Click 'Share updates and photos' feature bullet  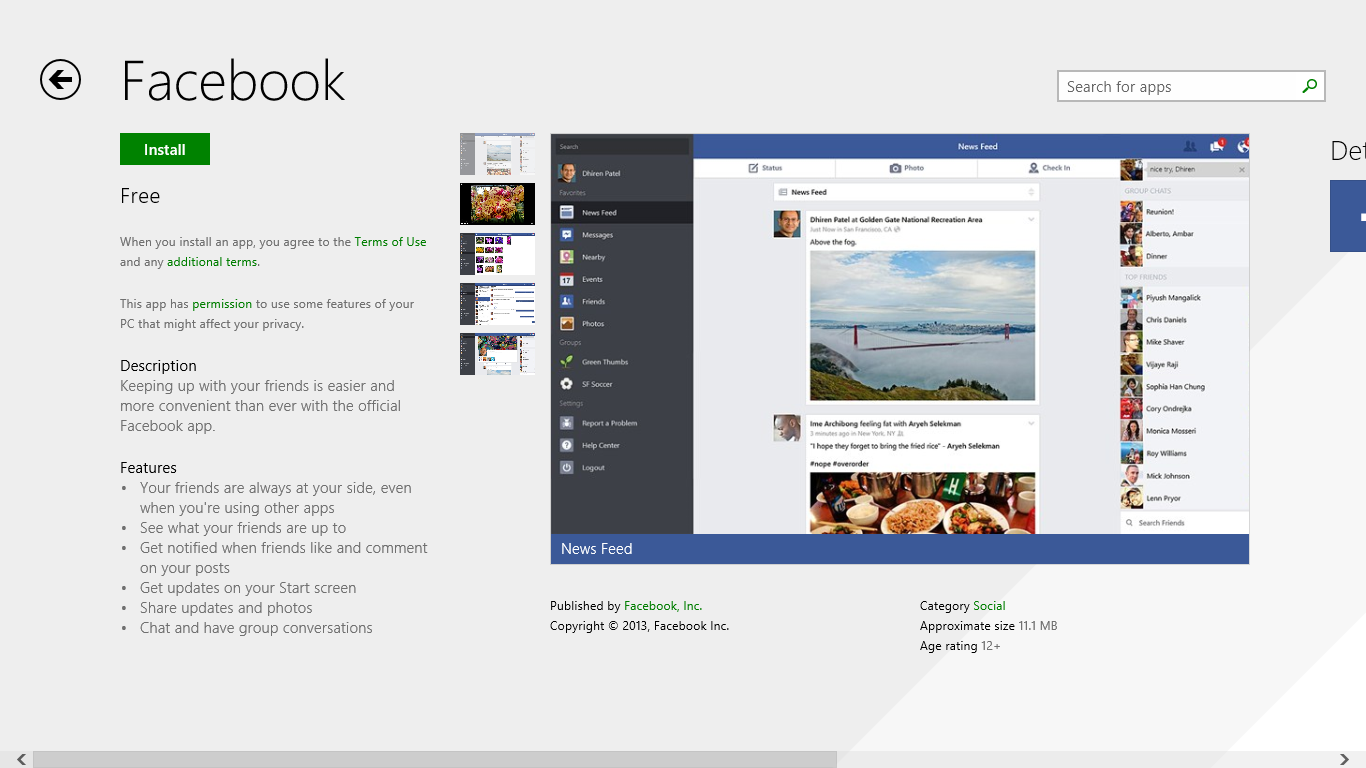pyautogui.click(x=226, y=607)
